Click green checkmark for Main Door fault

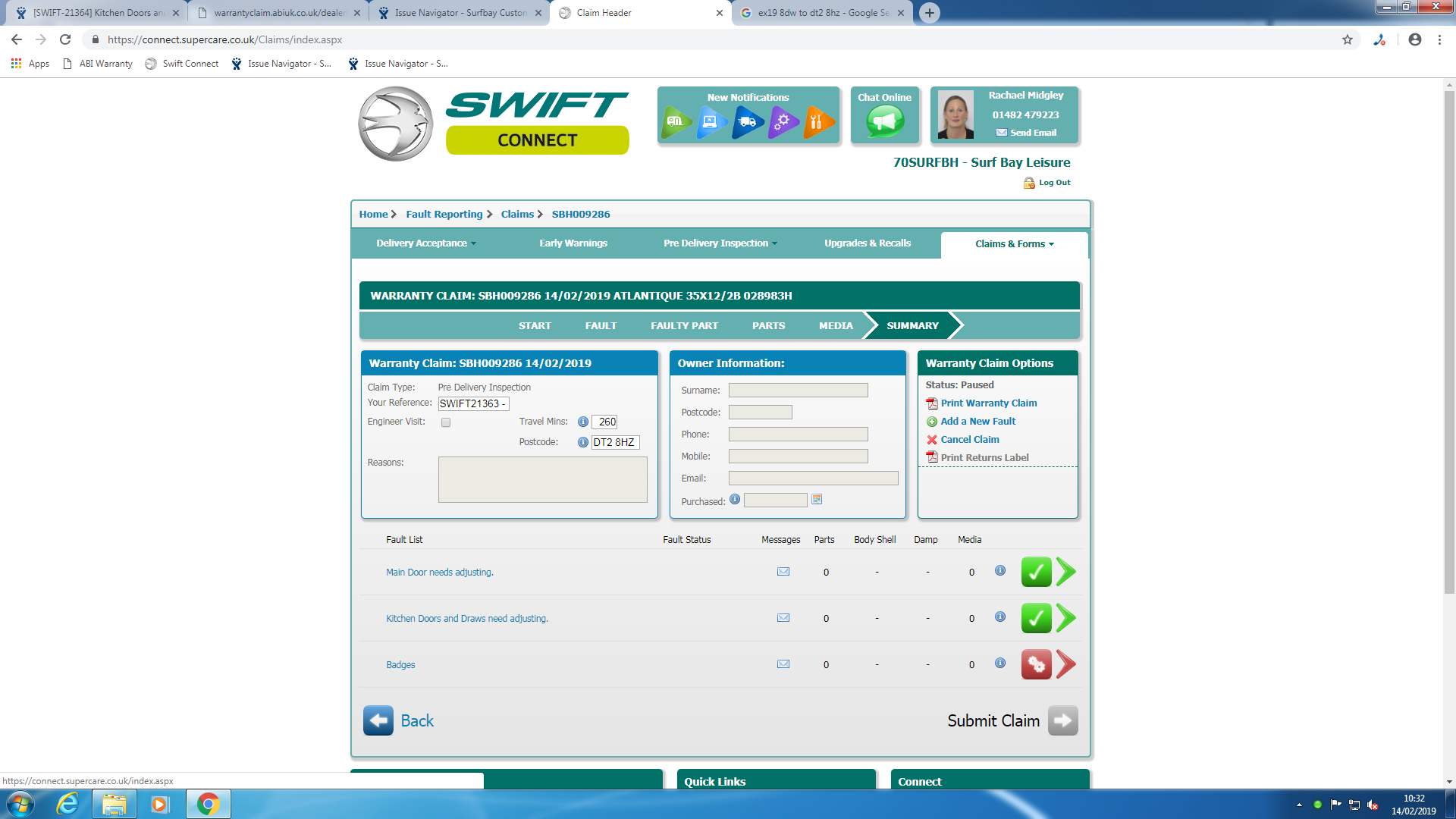[x=1036, y=572]
